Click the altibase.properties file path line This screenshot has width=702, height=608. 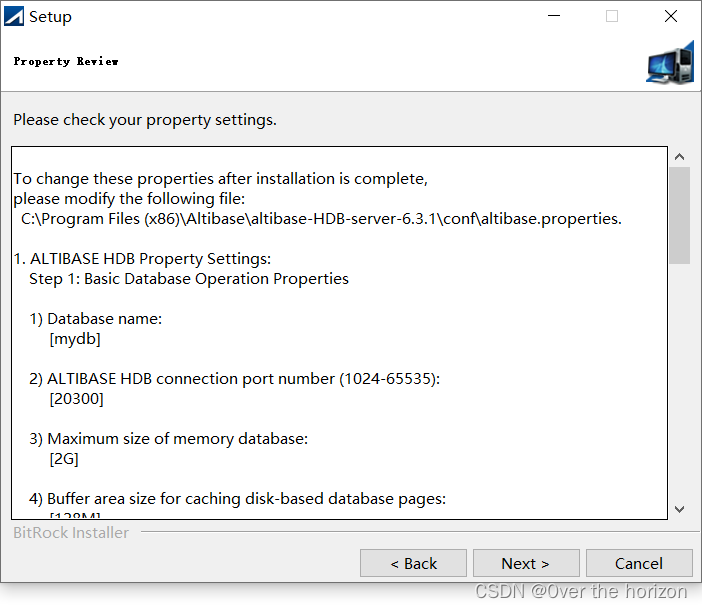(x=321, y=219)
